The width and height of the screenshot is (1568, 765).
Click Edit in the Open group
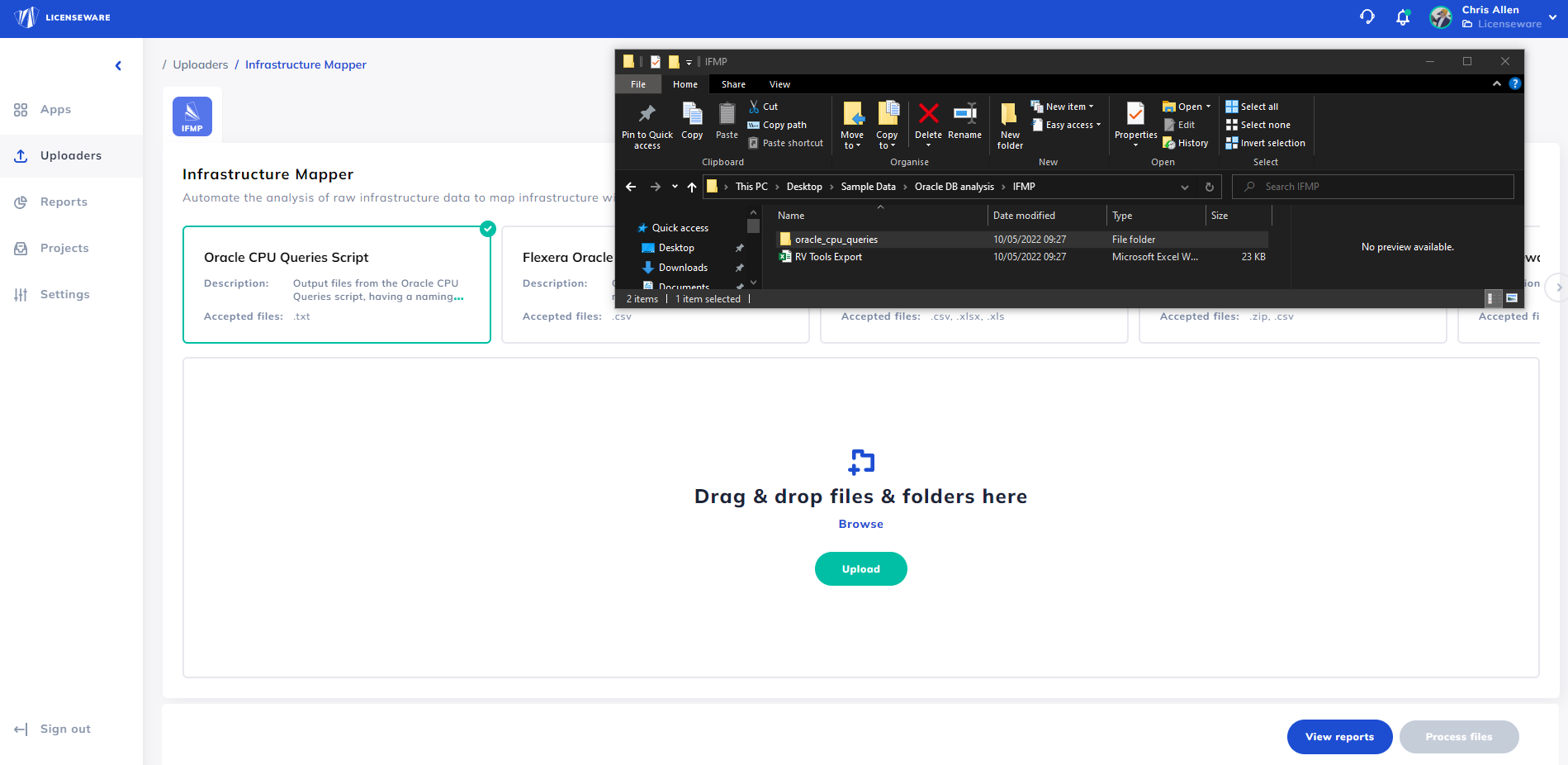1179,125
